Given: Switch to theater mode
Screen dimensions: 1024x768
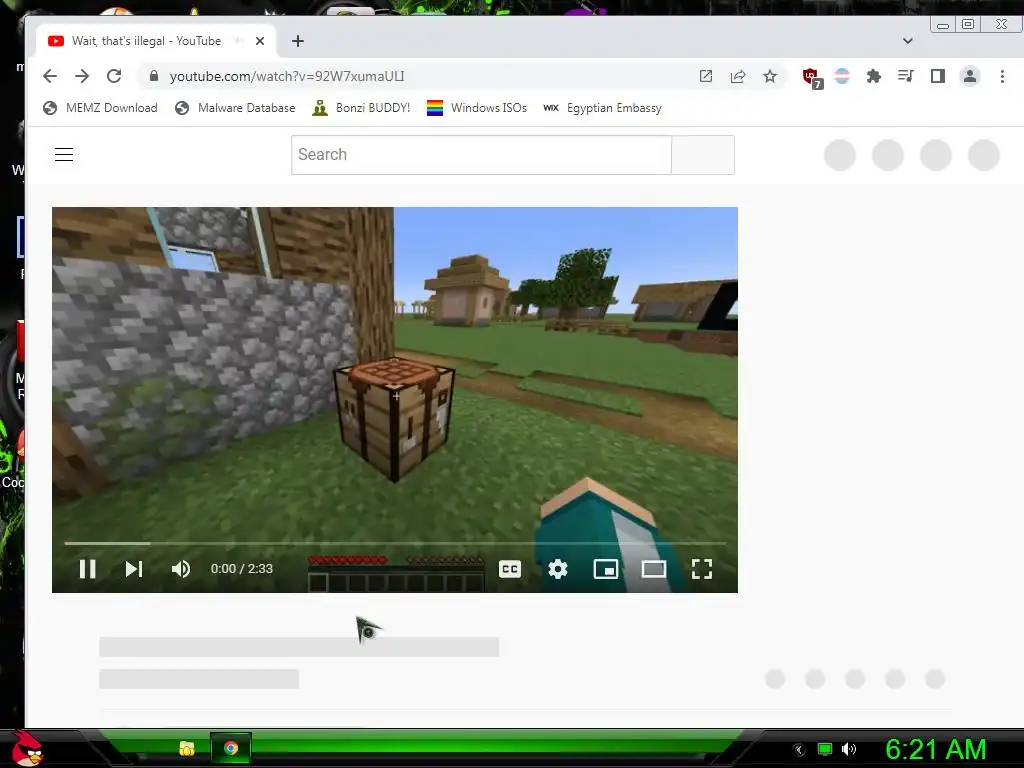Looking at the screenshot, I should (x=654, y=569).
